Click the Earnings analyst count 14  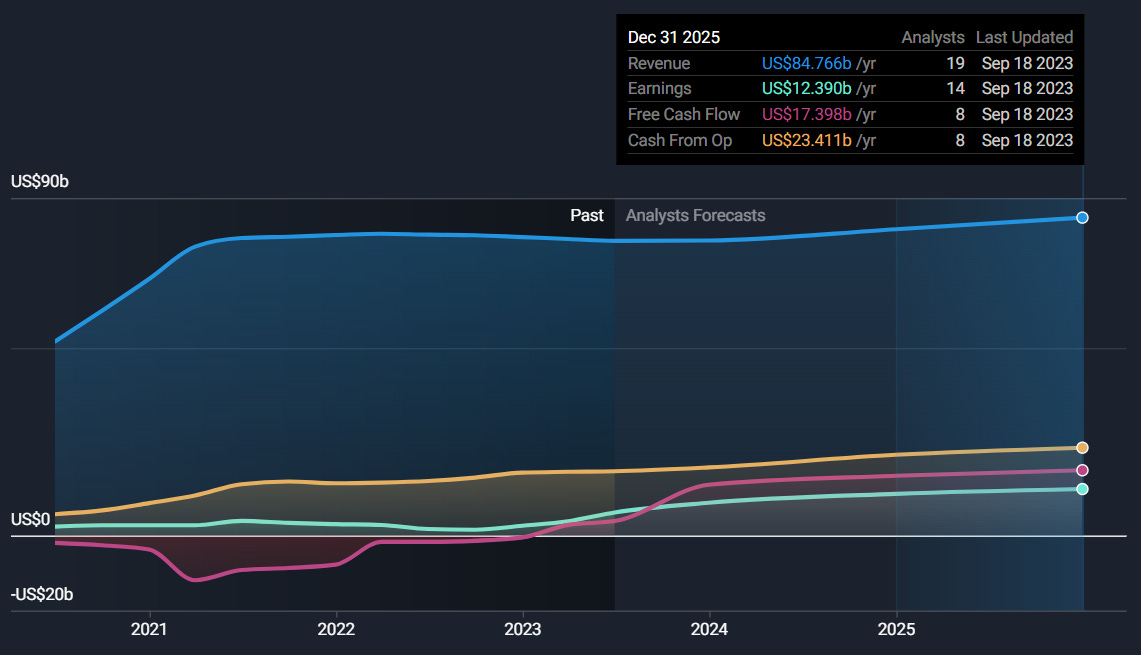[955, 88]
